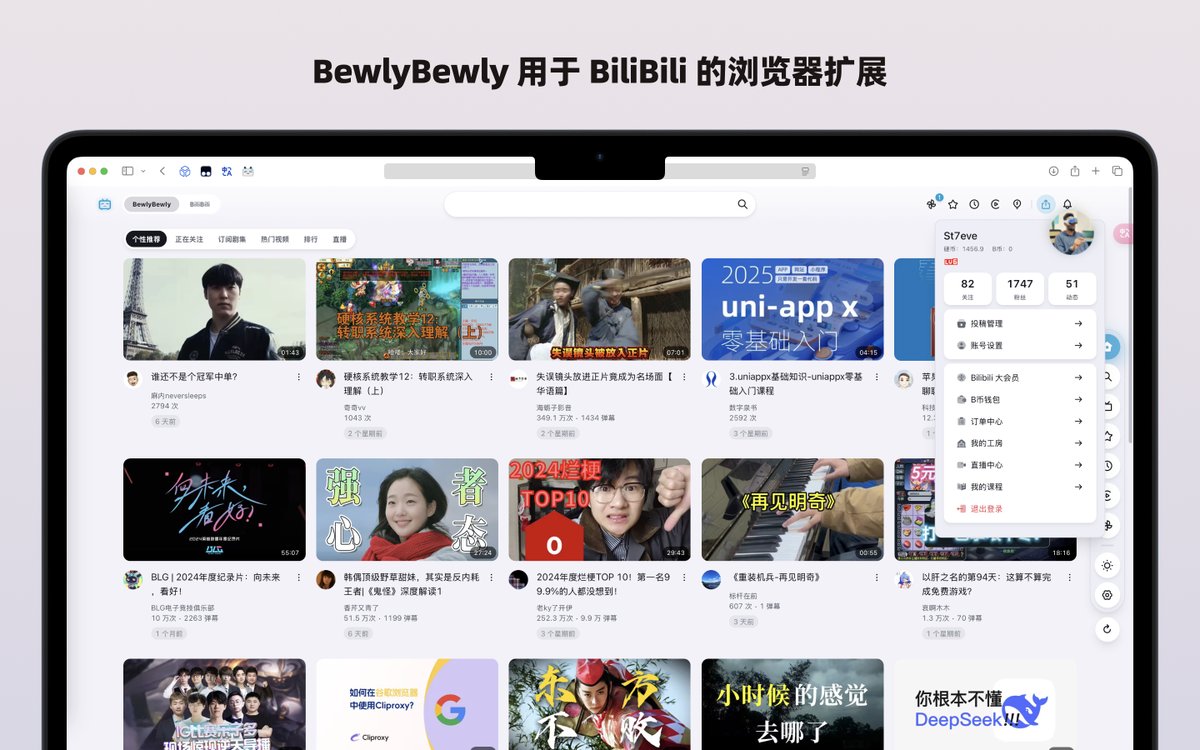Select the 订阅剧集 tab
Viewport: 1200px width, 750px height.
(232, 239)
